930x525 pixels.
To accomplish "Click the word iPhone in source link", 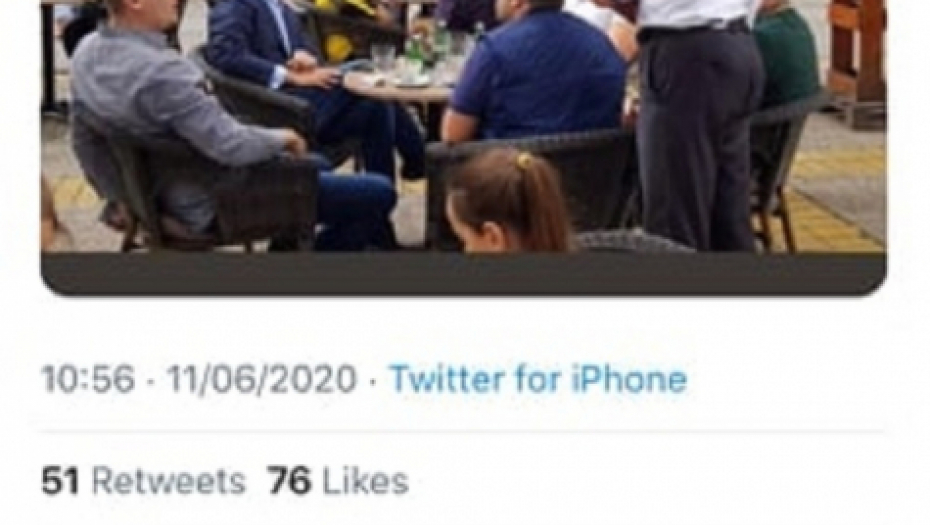I will pos(629,378).
